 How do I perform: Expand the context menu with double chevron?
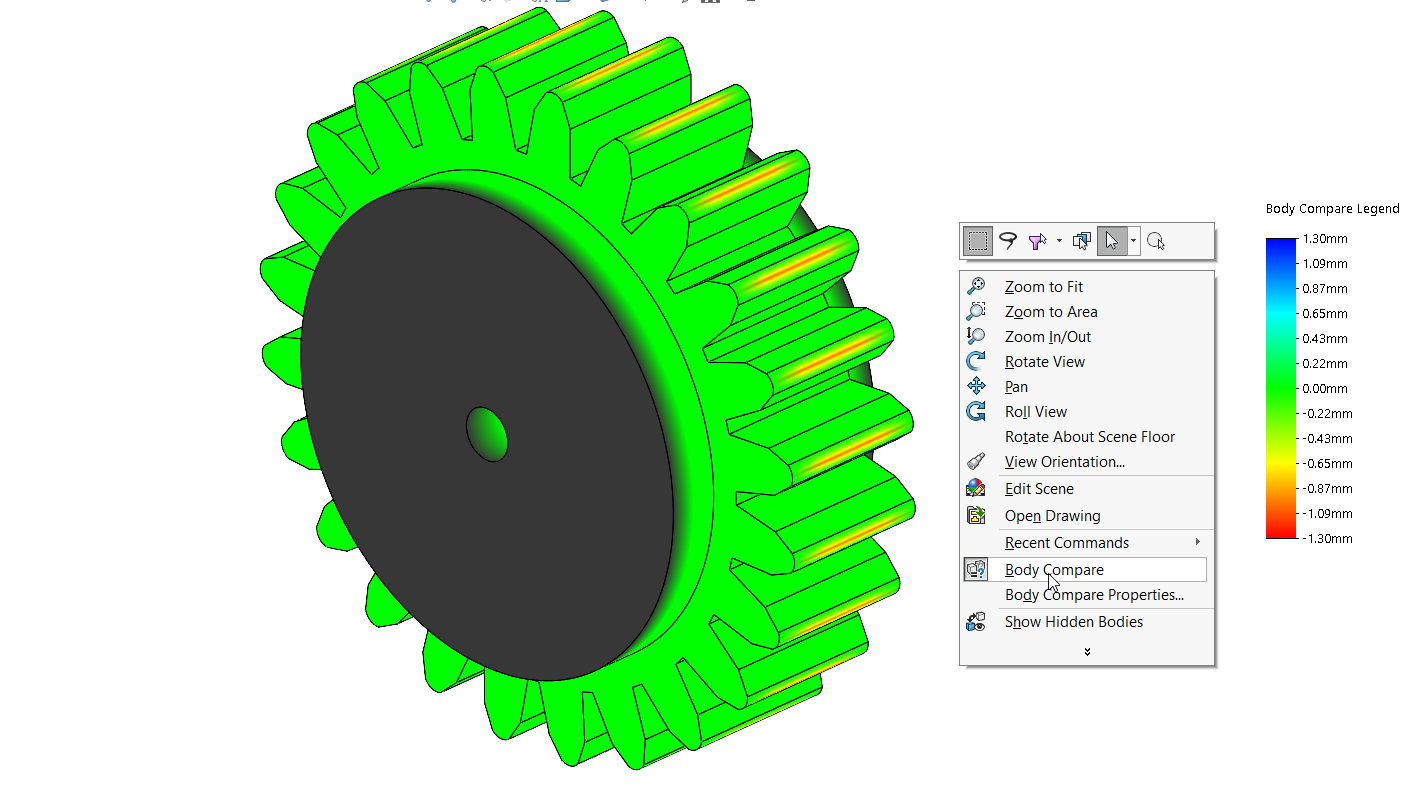click(1087, 652)
